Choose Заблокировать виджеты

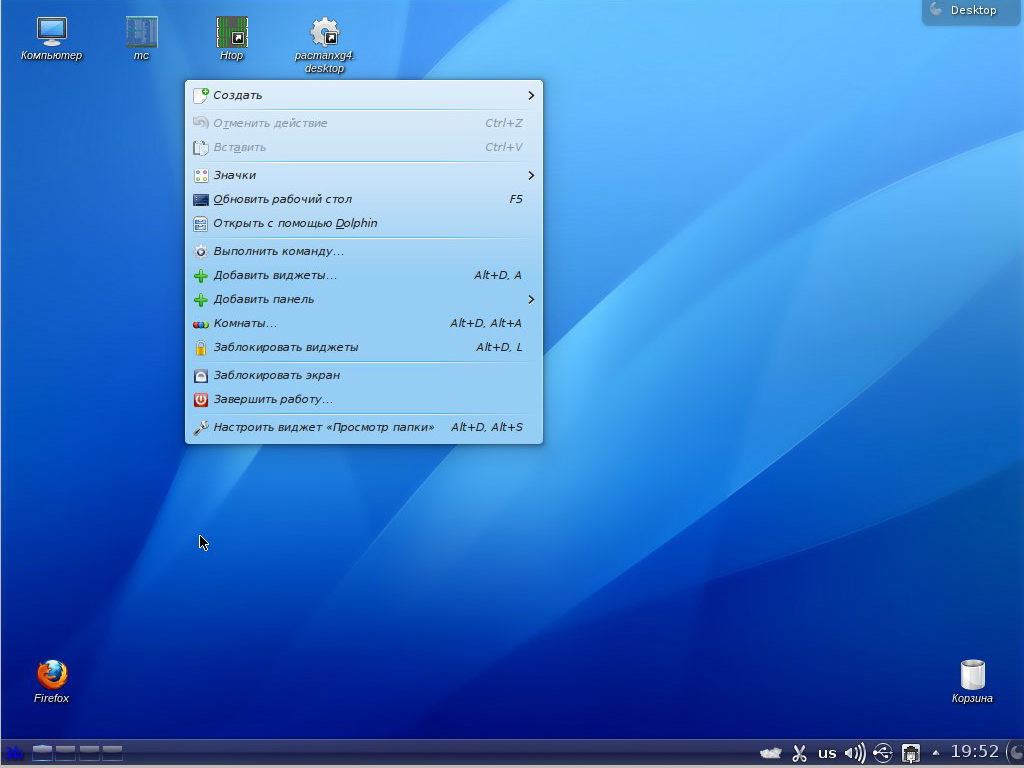coord(364,347)
